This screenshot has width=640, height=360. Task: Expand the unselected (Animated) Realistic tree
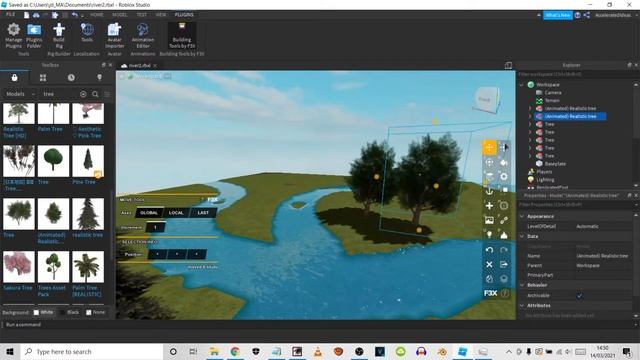pyautogui.click(x=530, y=109)
